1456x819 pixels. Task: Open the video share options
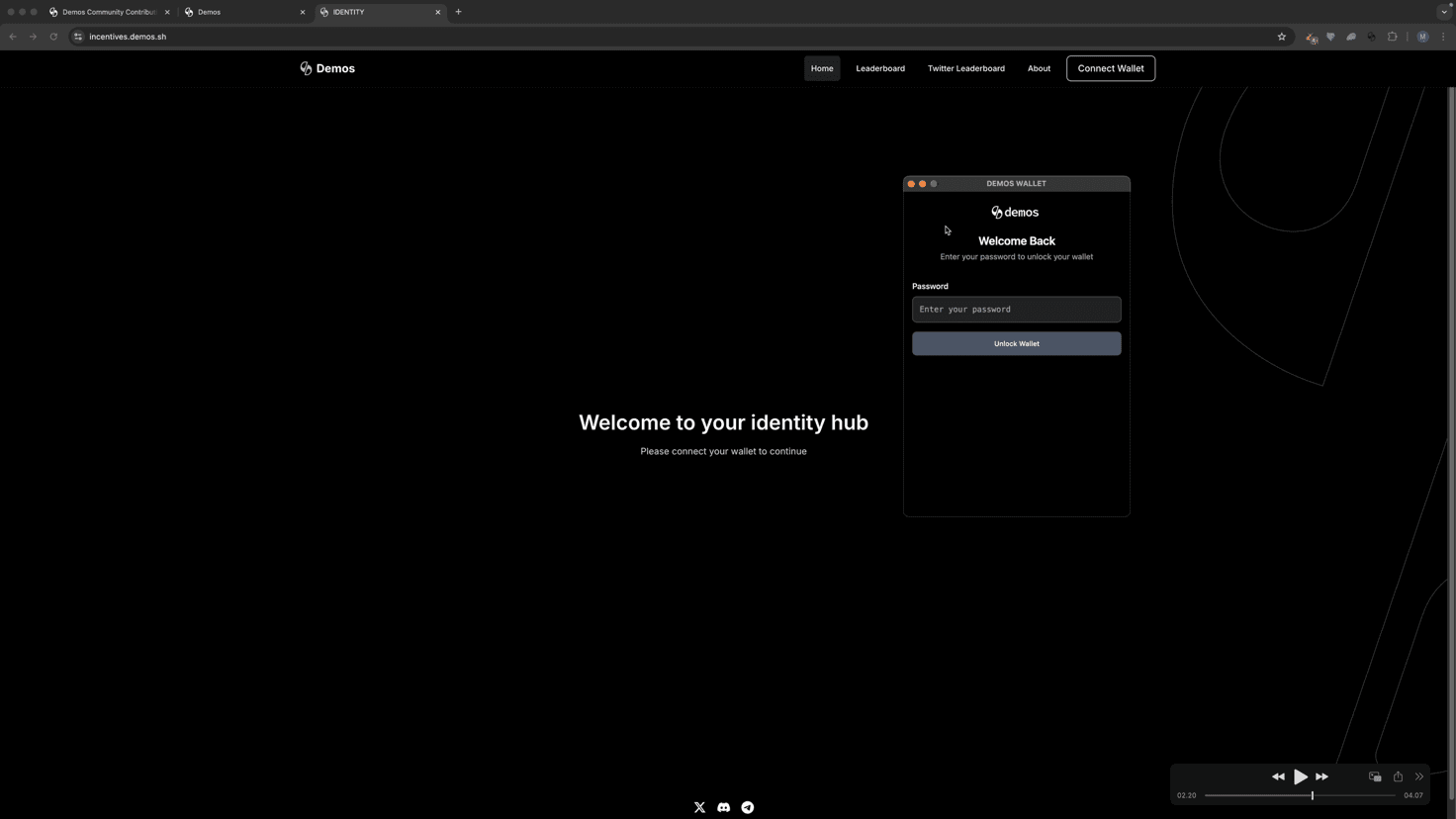click(1398, 776)
